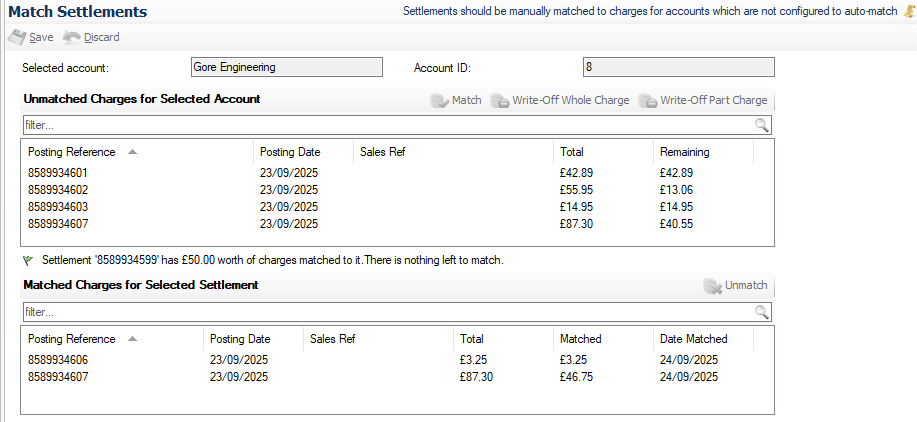917x422 pixels.
Task: Click the matched charges filter search magnifier
Action: (762, 311)
